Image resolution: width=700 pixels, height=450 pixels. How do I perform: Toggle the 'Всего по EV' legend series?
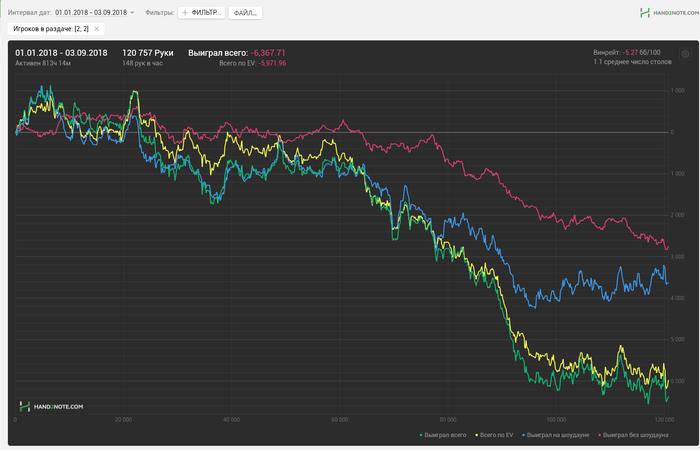494,435
